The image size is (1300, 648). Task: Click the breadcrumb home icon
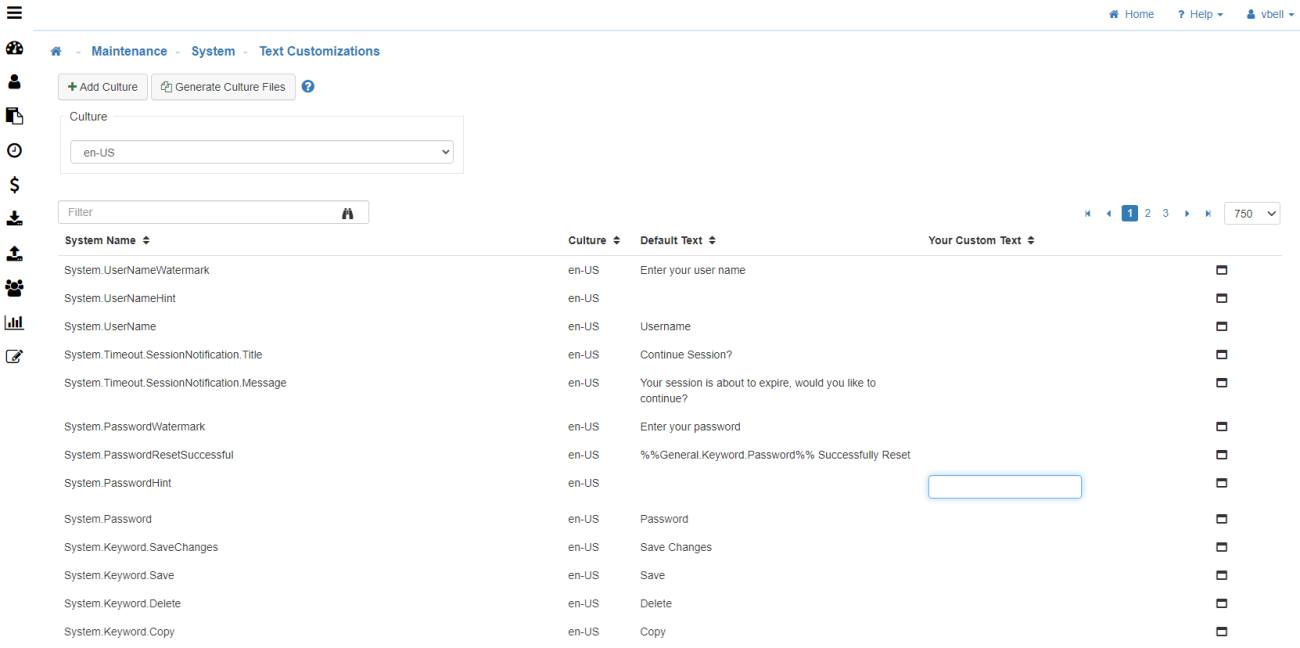click(56, 52)
